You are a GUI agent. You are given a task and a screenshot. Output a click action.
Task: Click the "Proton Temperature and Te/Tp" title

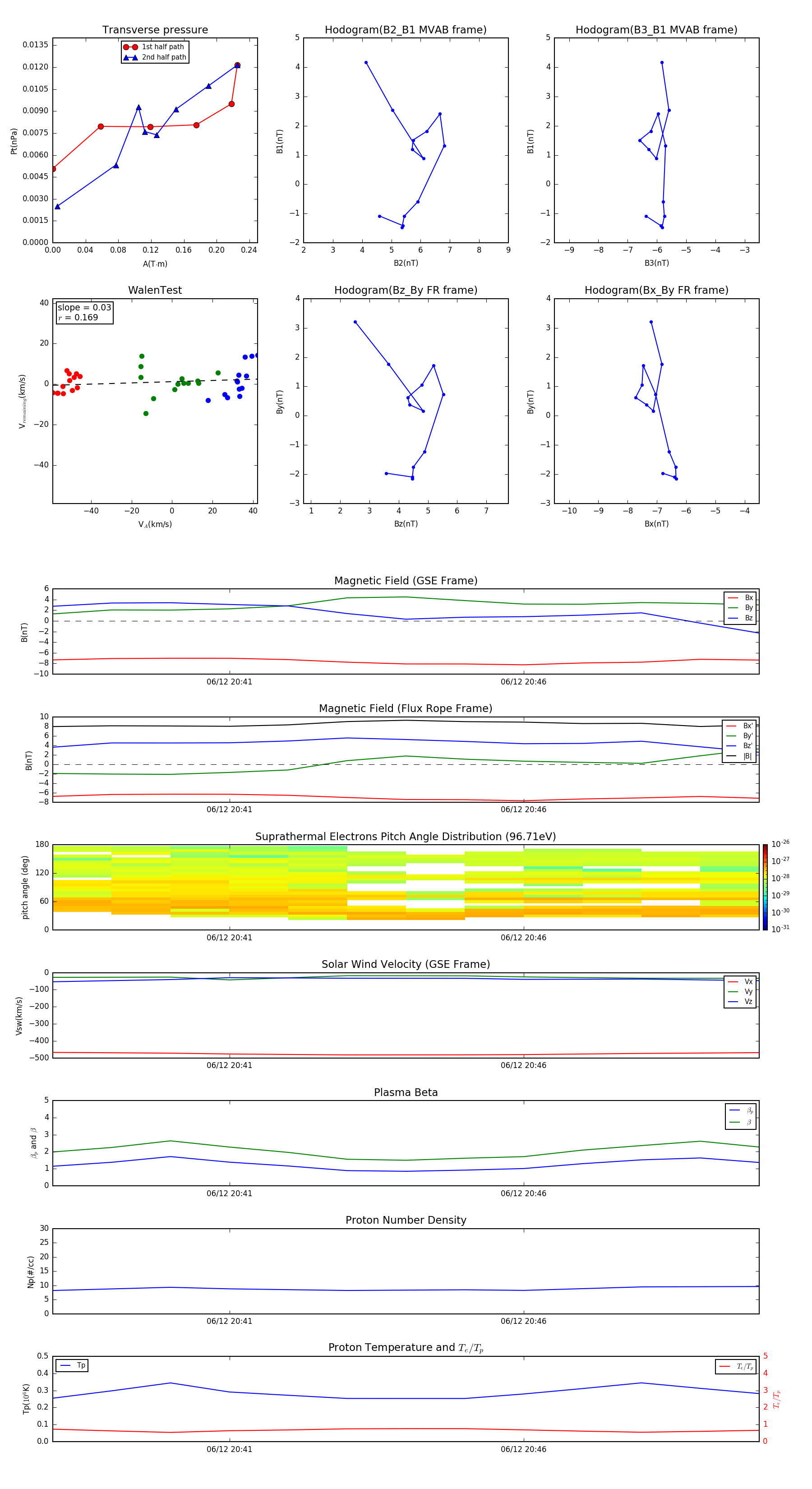pyautogui.click(x=406, y=1348)
